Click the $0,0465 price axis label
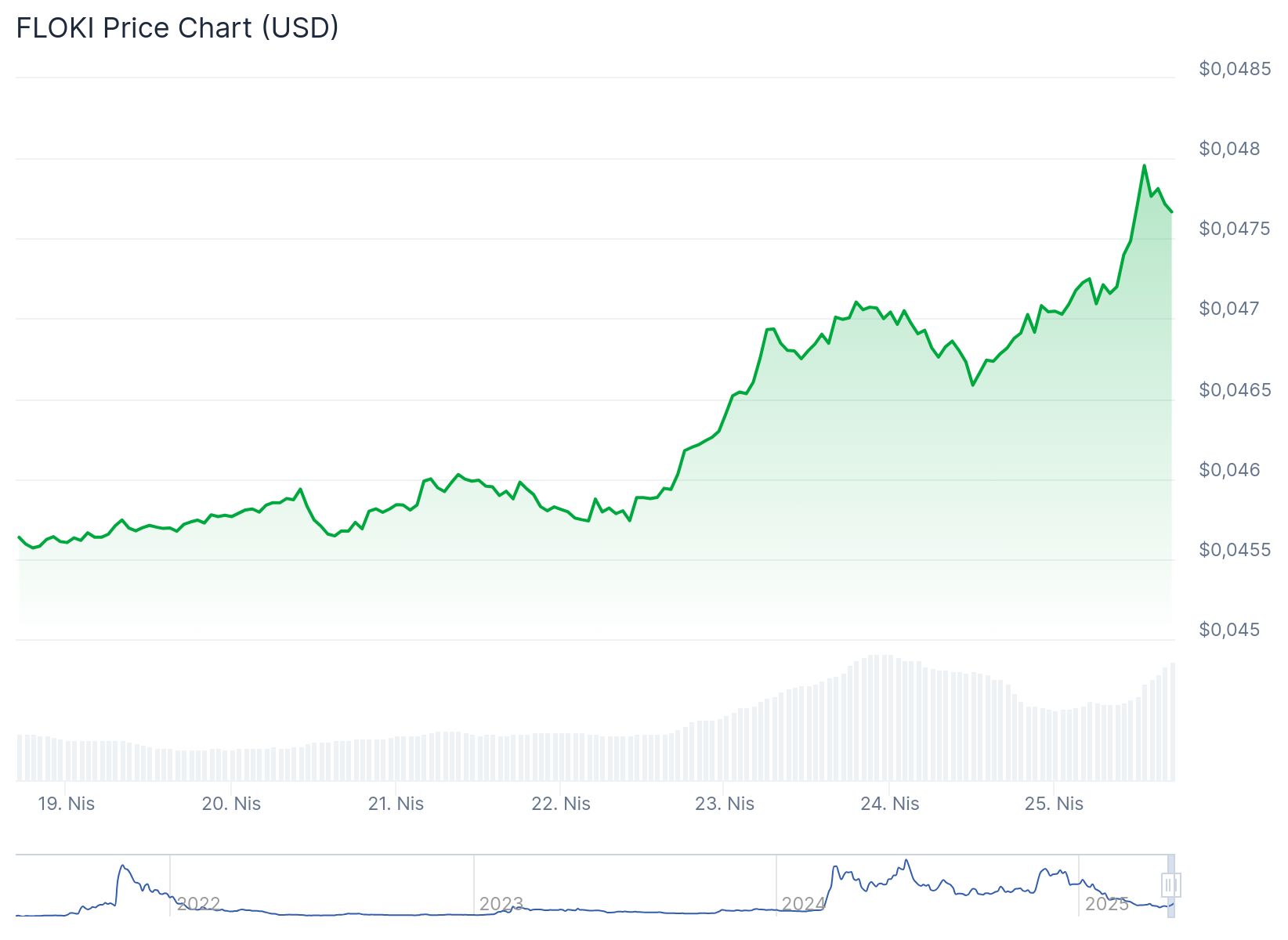 coord(1235,390)
